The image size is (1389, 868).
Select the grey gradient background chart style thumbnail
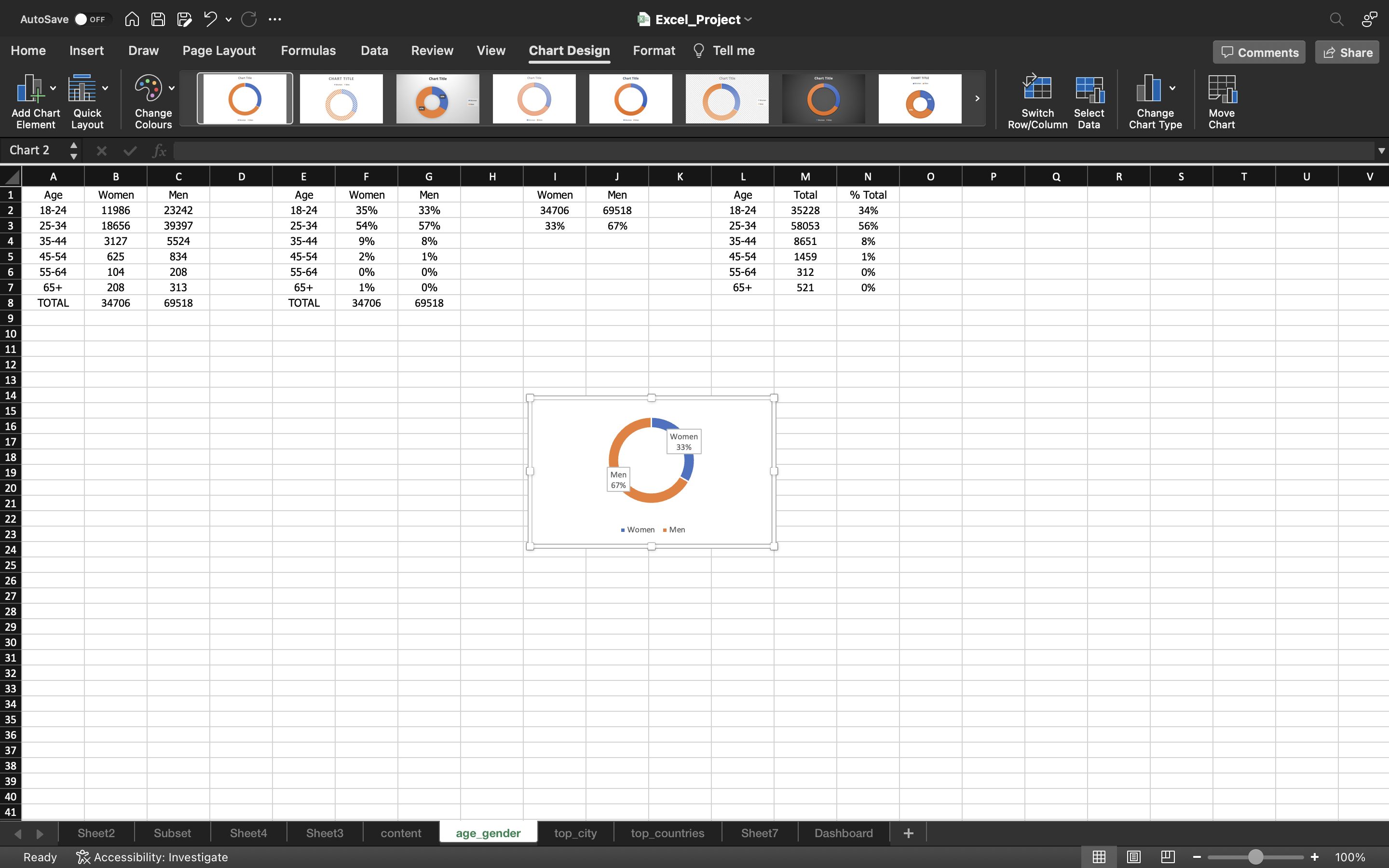438,98
